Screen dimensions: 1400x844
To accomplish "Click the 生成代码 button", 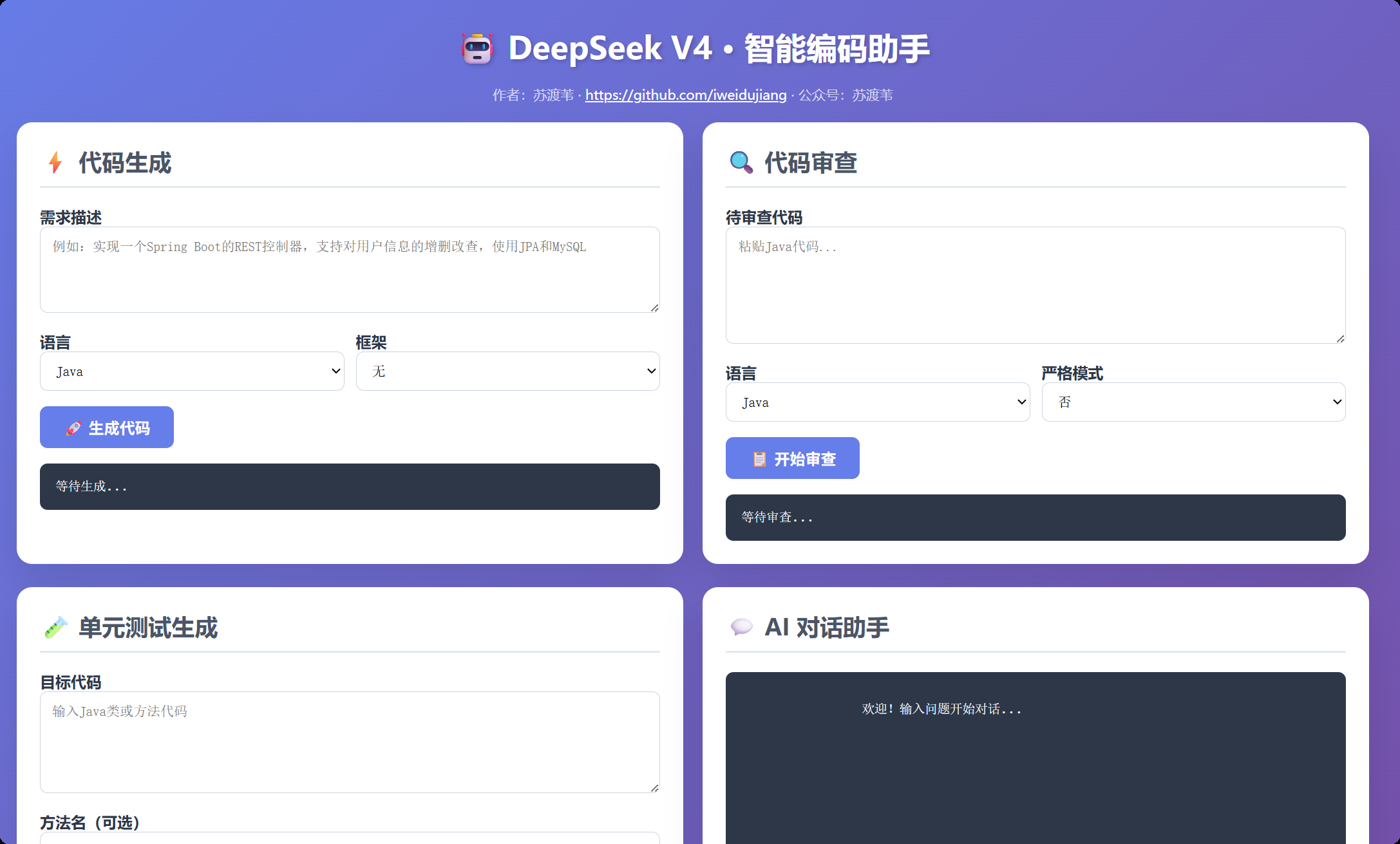I will pos(107,427).
